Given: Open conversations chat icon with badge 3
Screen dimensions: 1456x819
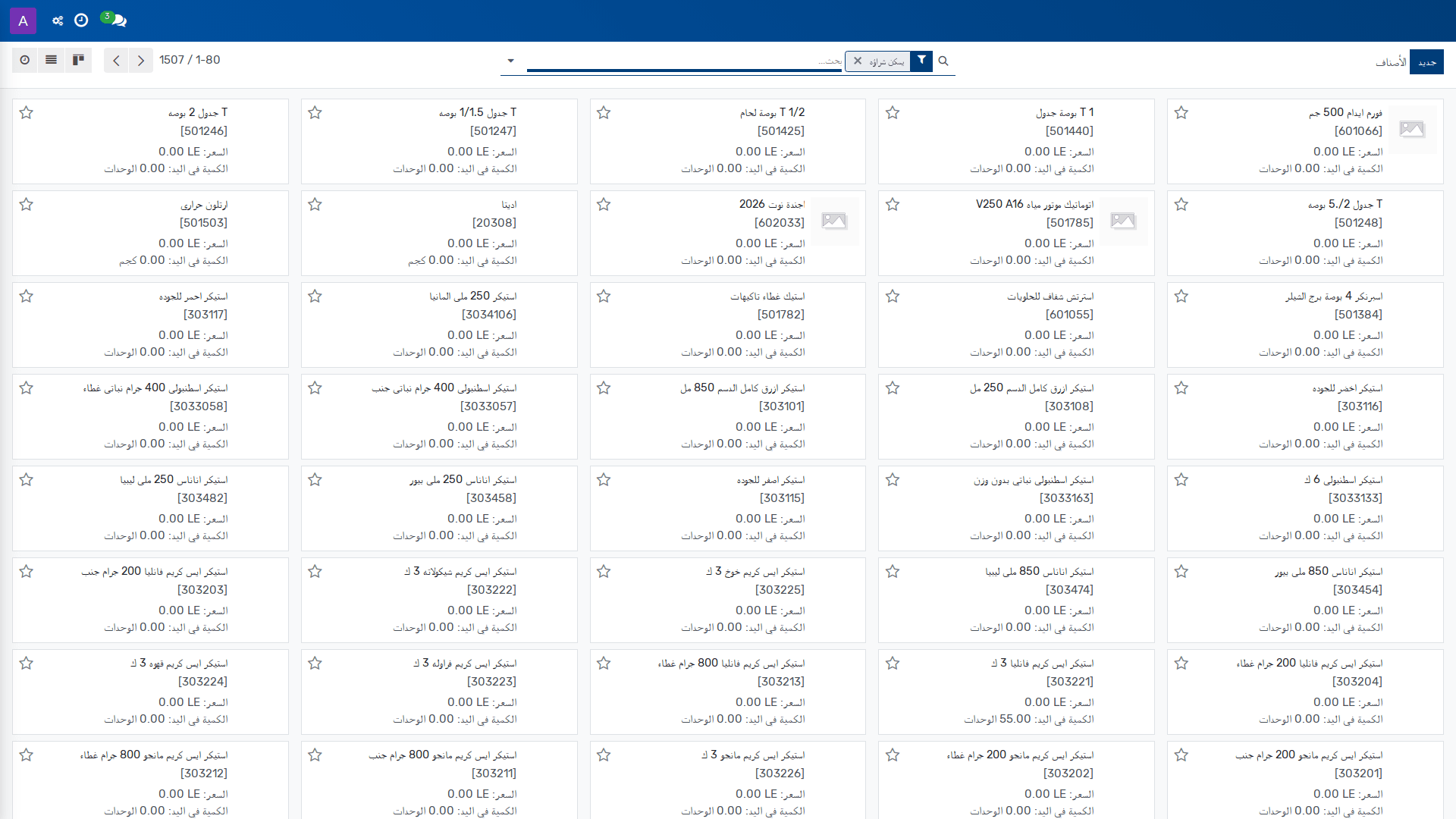Looking at the screenshot, I should pyautogui.click(x=114, y=20).
